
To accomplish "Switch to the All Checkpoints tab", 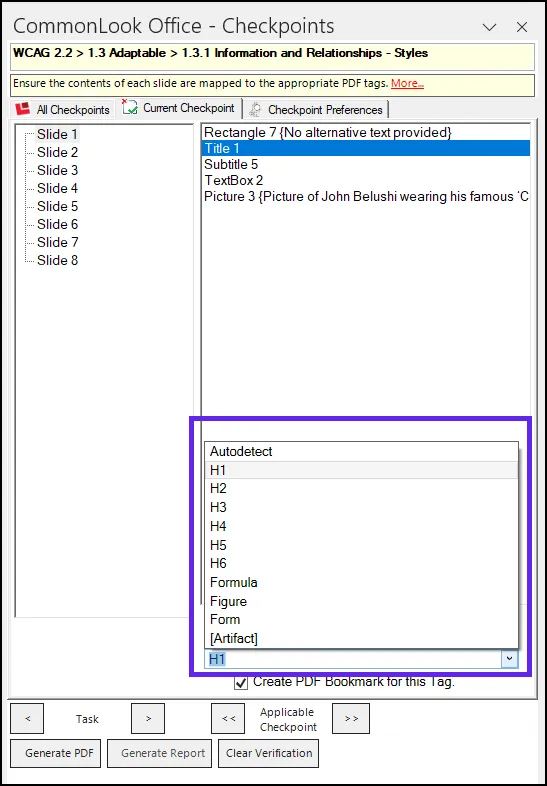I will 62,110.
